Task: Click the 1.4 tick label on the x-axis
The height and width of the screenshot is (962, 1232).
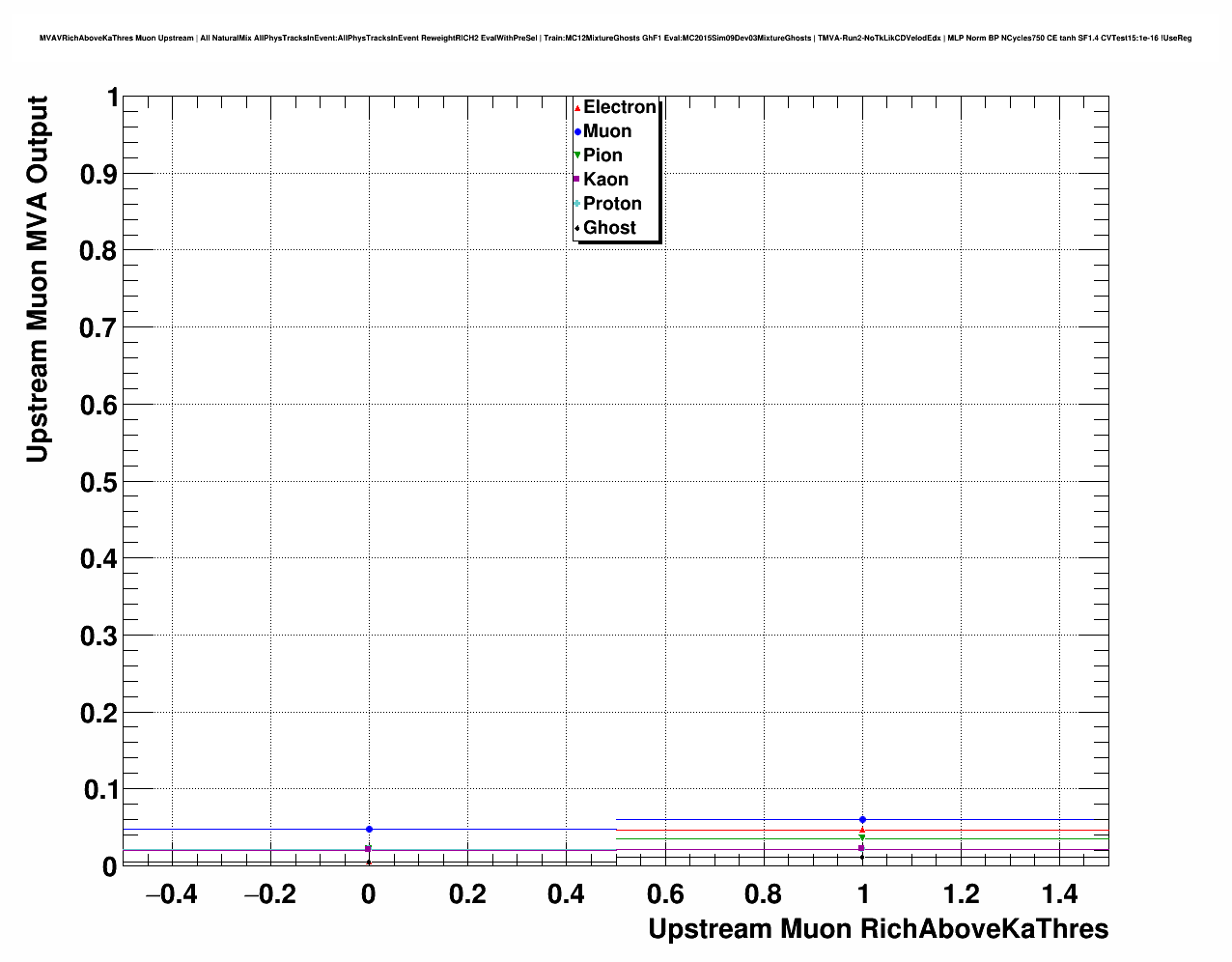Action: pos(1059,895)
